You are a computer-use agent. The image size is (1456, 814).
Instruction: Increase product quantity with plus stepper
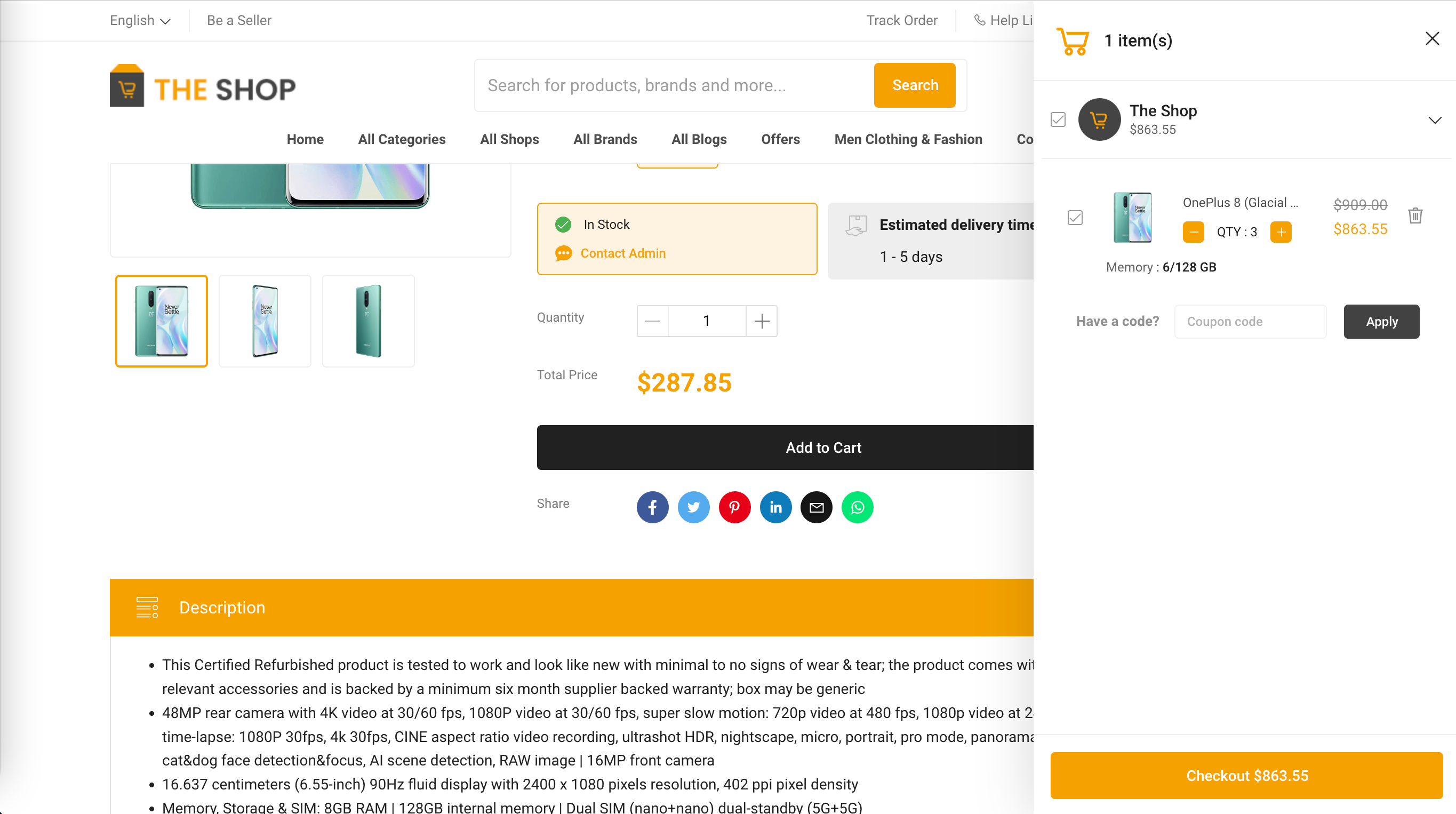pyautogui.click(x=762, y=321)
